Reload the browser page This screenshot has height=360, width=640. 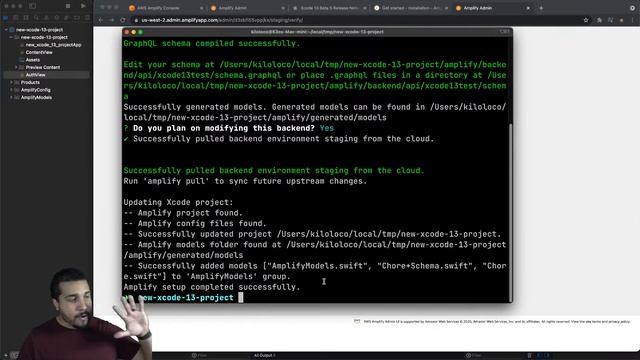coord(122,20)
